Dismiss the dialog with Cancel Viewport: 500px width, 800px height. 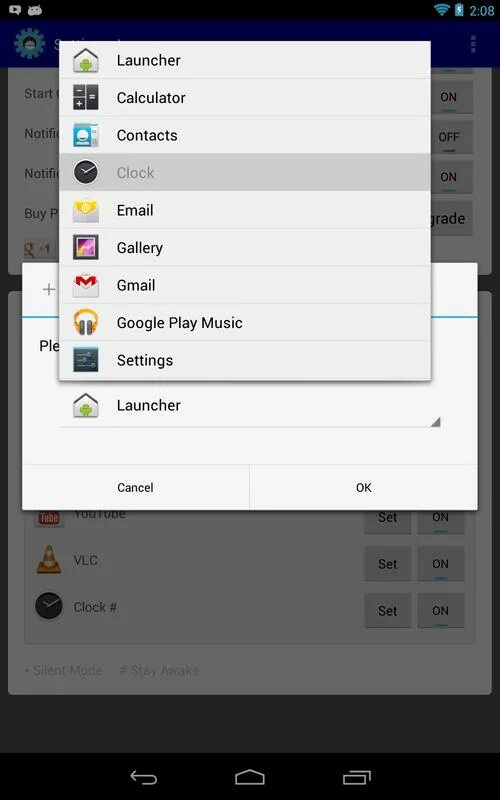pos(135,487)
